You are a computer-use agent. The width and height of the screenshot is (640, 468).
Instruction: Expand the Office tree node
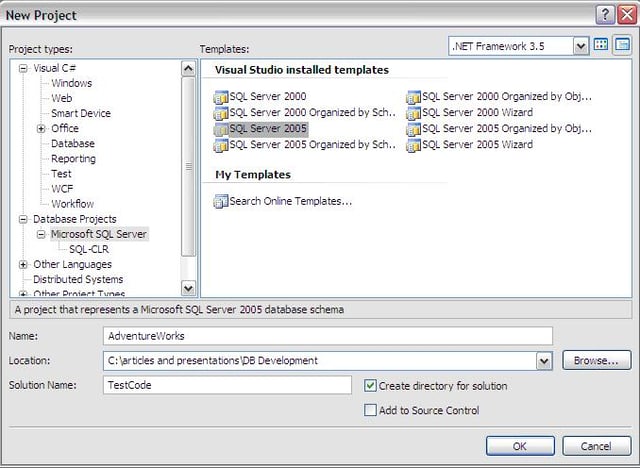[41, 129]
